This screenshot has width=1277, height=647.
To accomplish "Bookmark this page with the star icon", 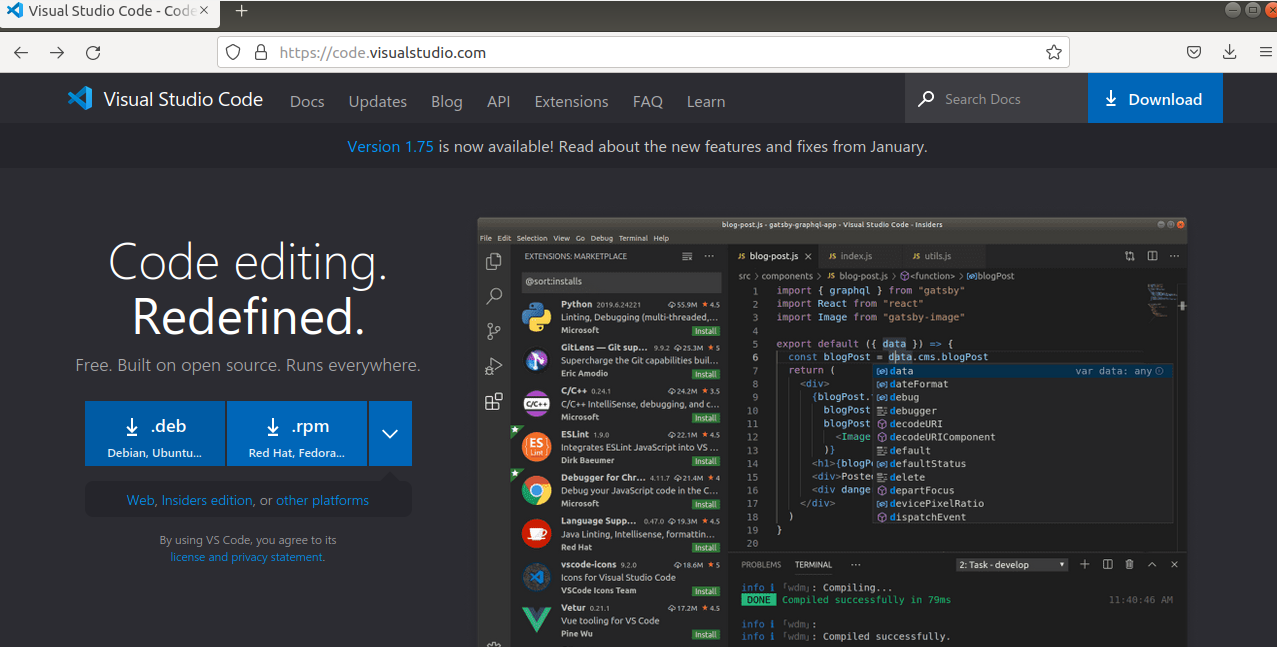I will point(1053,52).
